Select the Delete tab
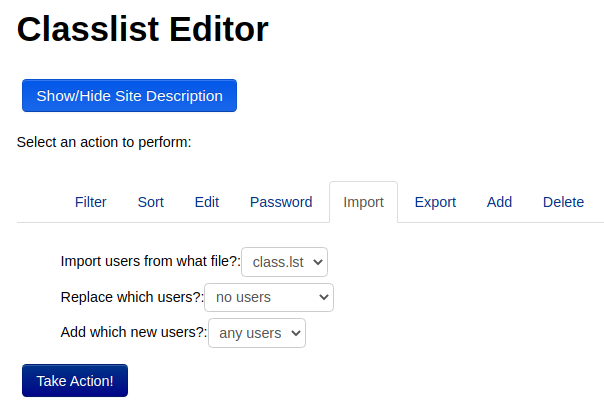The image size is (604, 415). click(563, 202)
